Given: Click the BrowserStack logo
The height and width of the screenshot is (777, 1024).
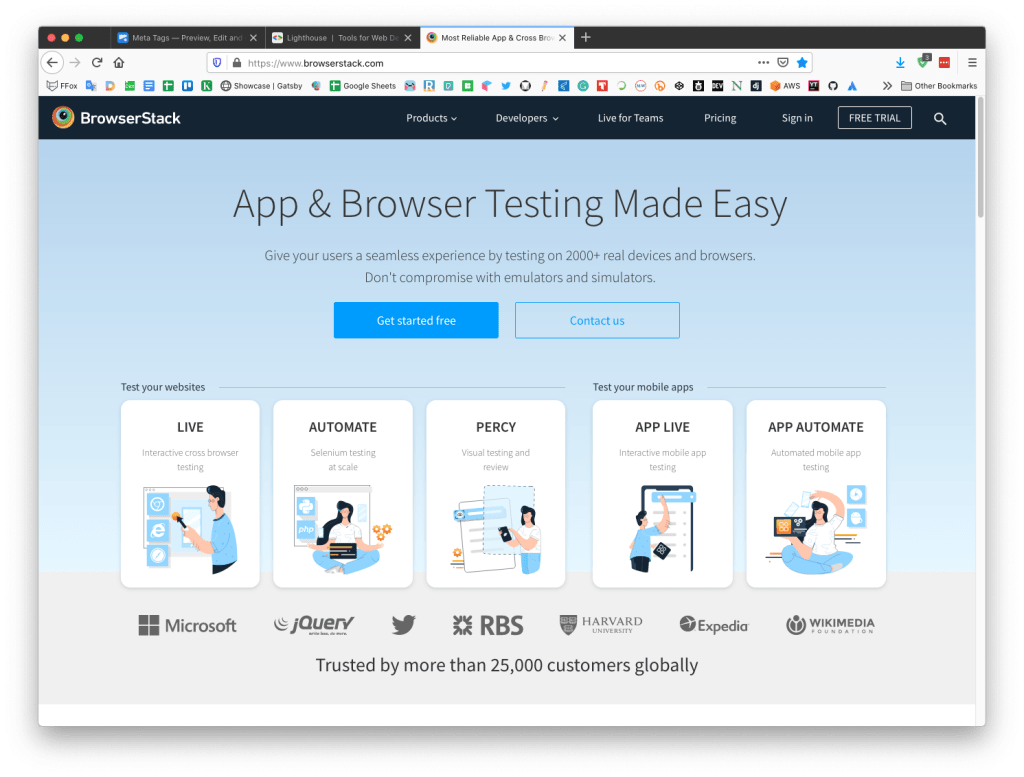Looking at the screenshot, I should 116,118.
